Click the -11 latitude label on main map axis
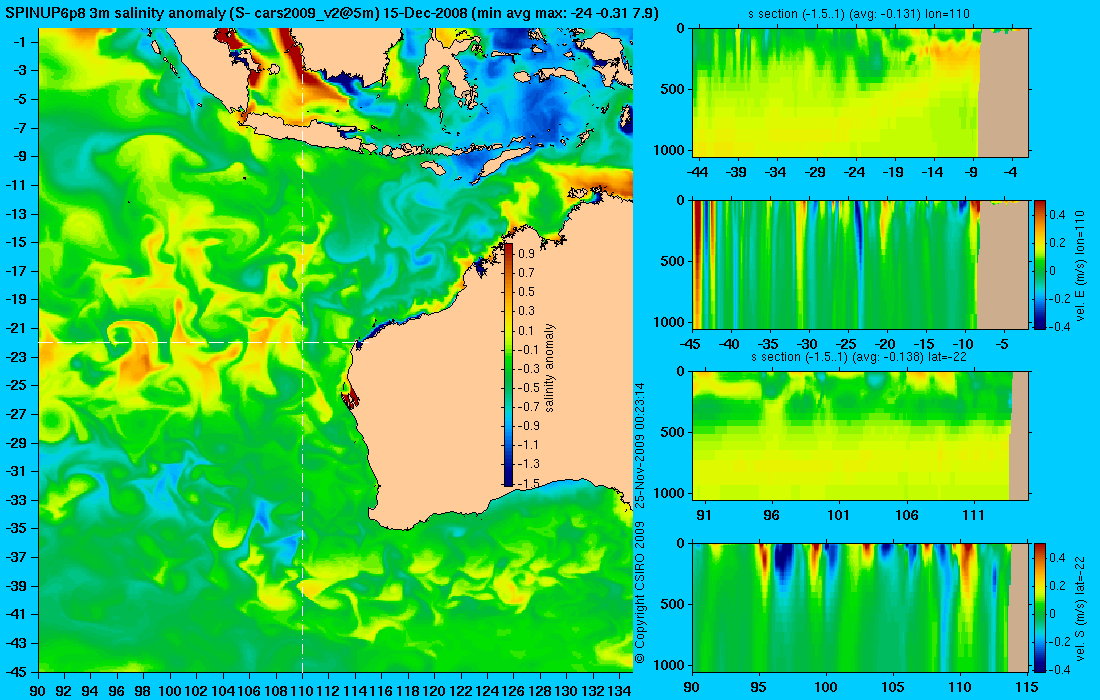The width and height of the screenshot is (1100, 700). coord(16,184)
